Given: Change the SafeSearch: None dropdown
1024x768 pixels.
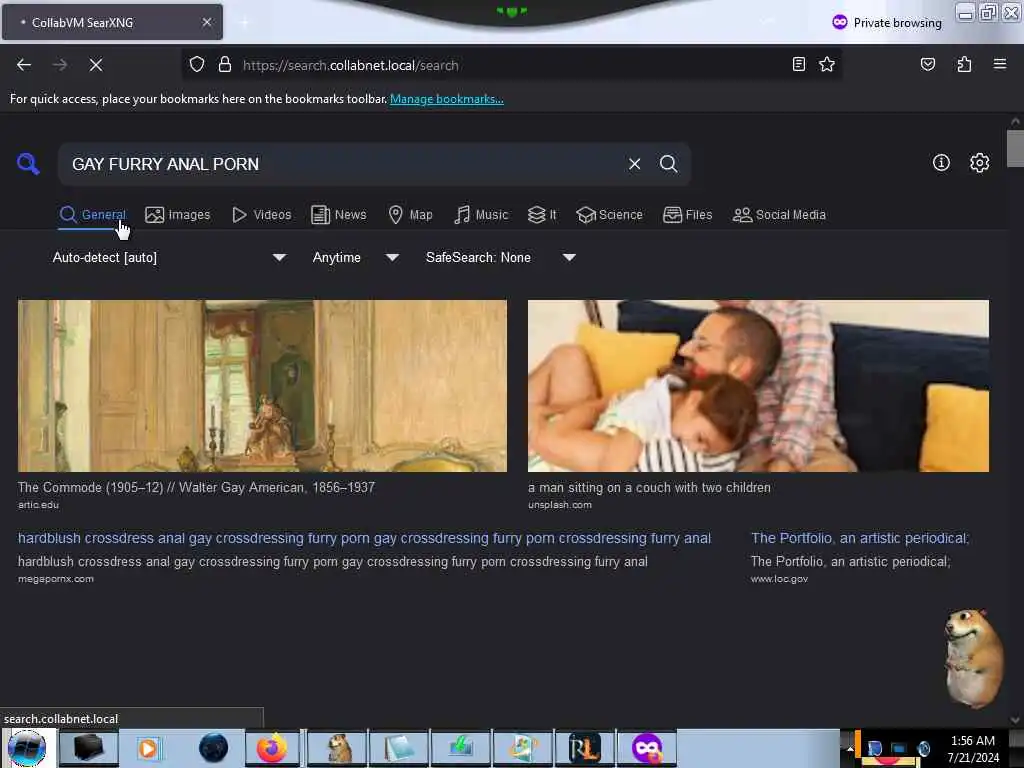Looking at the screenshot, I should pos(501,257).
